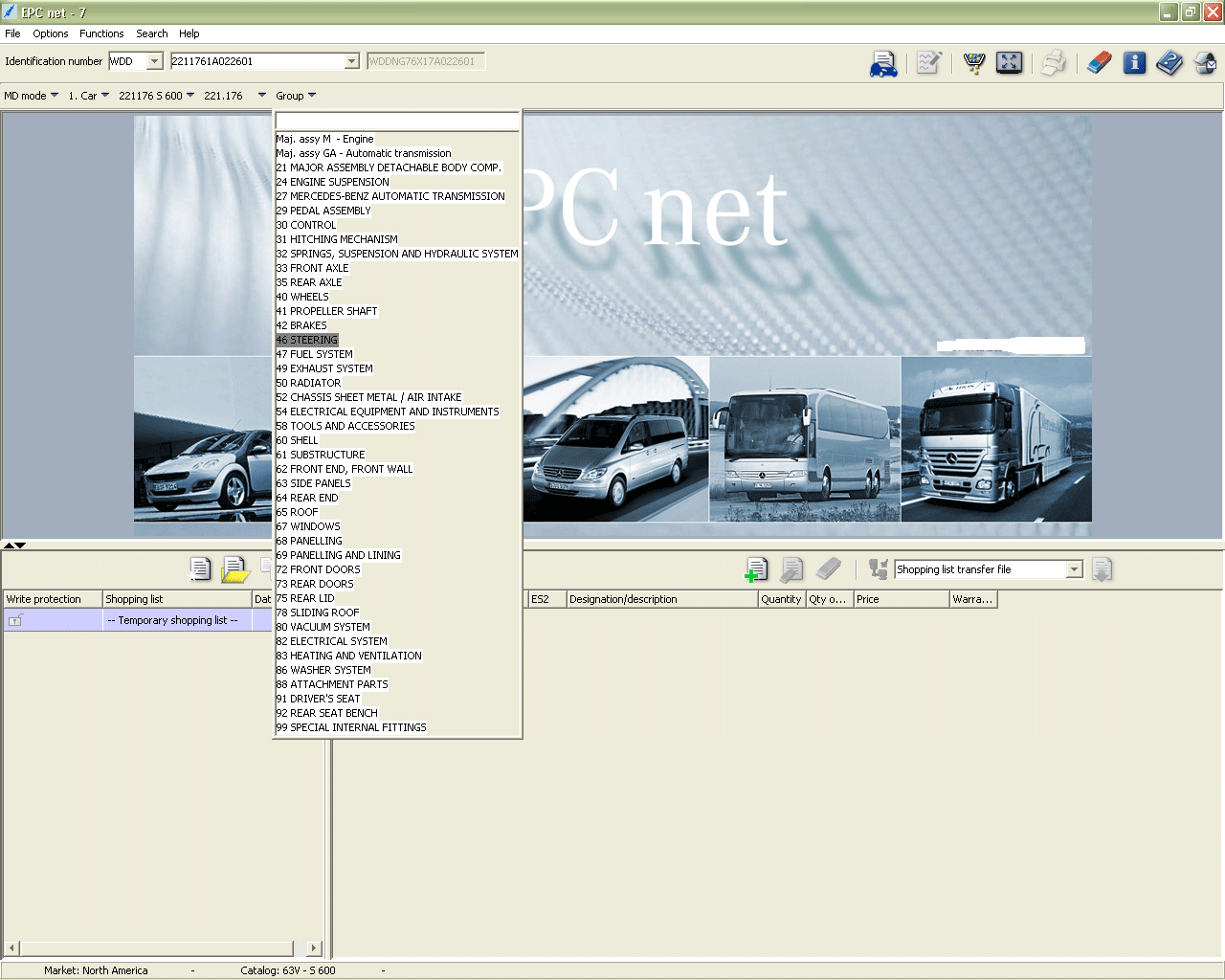Click the truck thumbnail image
This screenshot has width=1225, height=980.
pyautogui.click(x=996, y=439)
